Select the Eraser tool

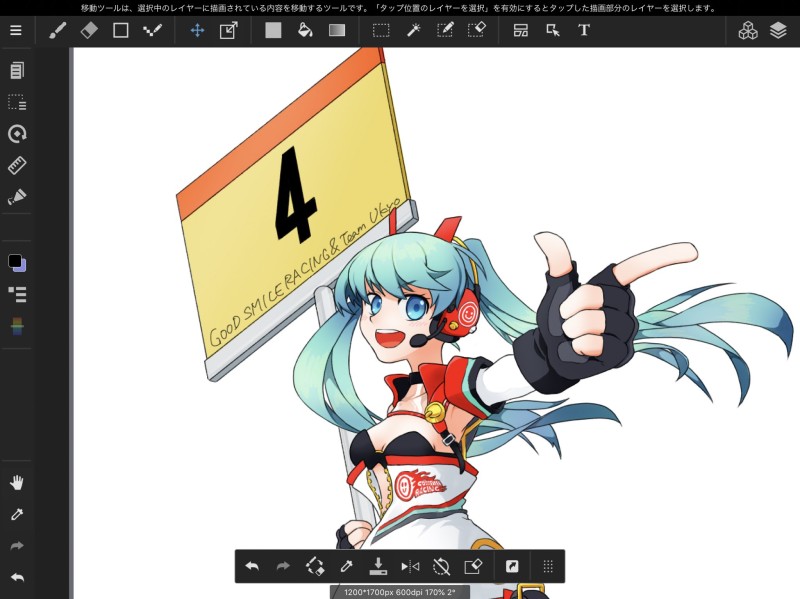(x=89, y=31)
